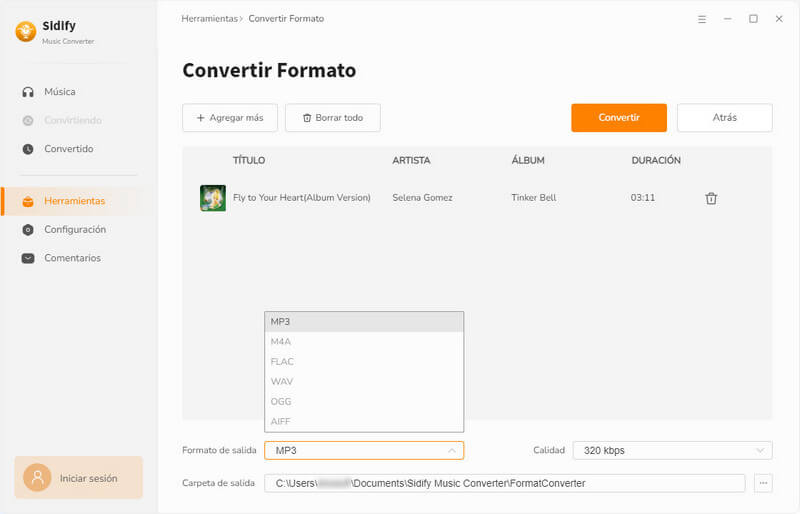Start conversion with Convertir button

click(619, 118)
